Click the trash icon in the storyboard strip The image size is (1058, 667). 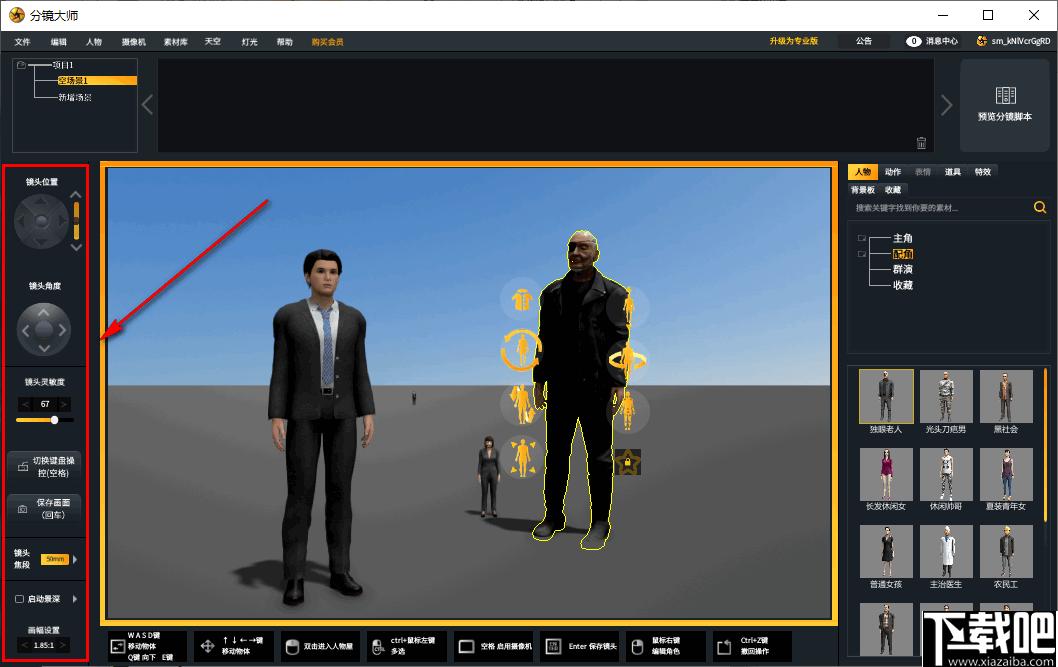(921, 143)
